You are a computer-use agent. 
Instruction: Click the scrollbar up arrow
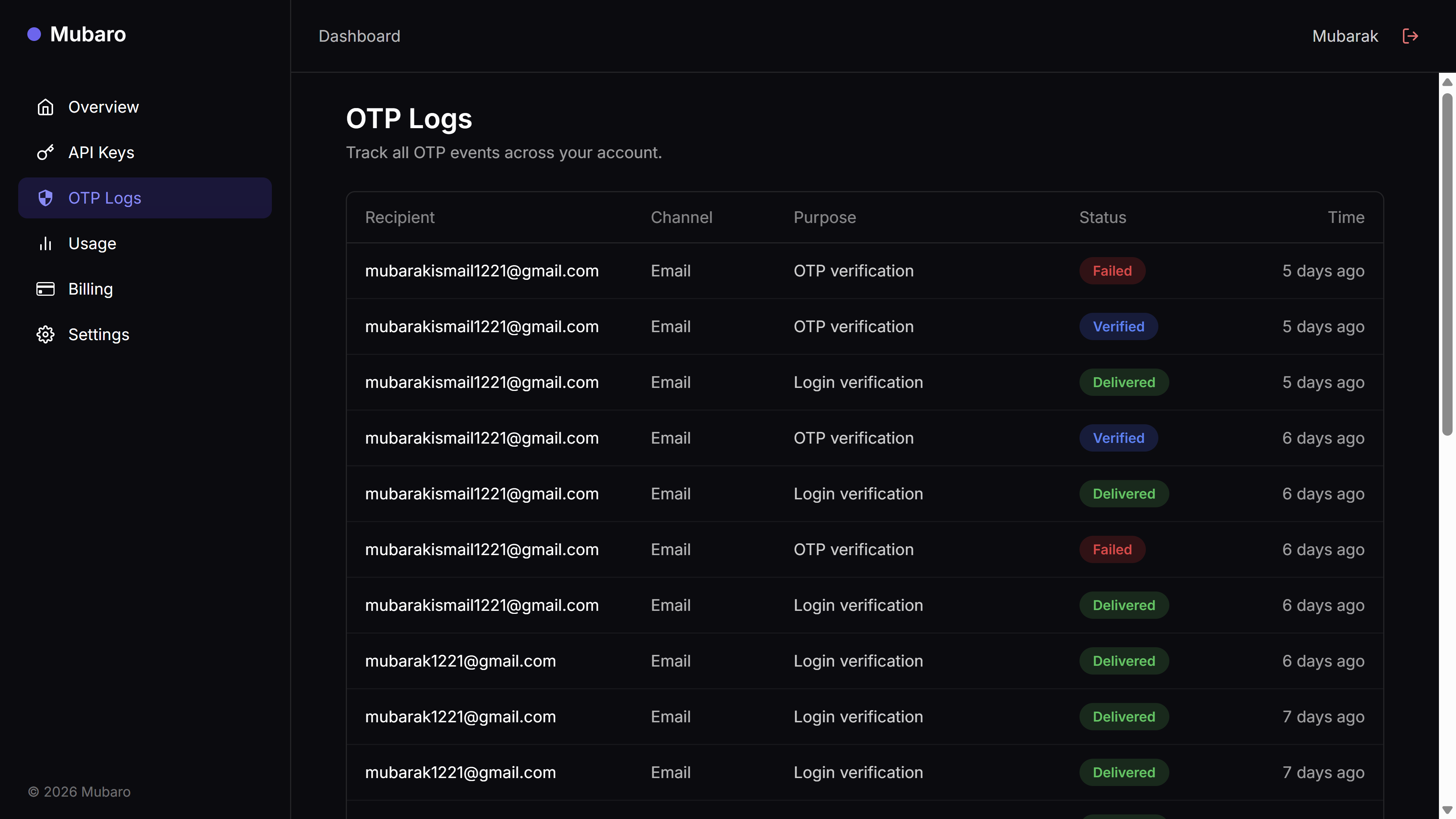(1447, 82)
